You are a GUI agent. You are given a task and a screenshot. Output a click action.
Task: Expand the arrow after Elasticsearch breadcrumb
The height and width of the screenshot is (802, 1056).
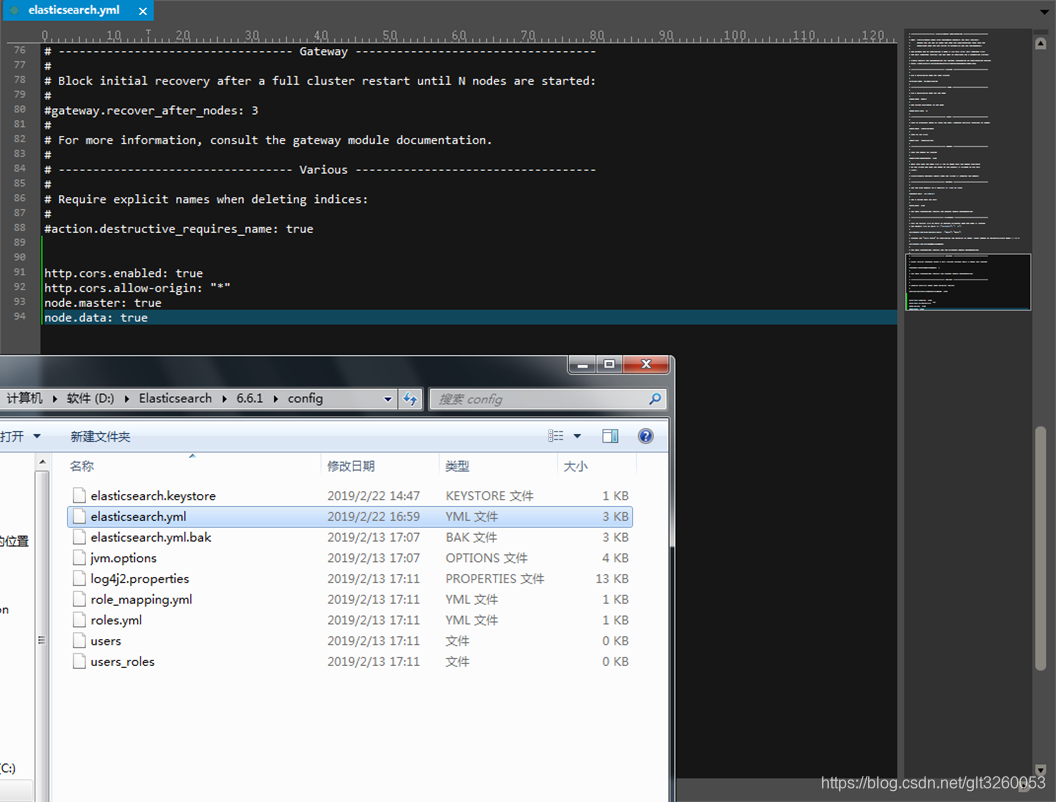click(x=224, y=399)
